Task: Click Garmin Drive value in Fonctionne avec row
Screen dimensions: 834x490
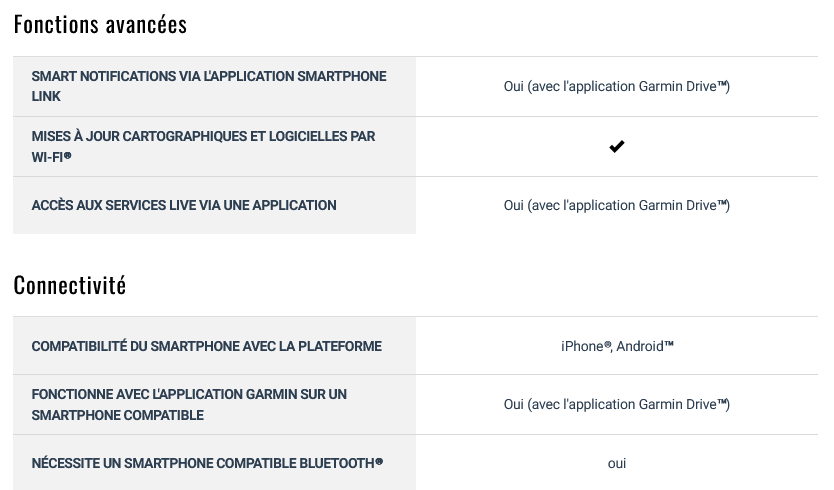Action: click(x=616, y=404)
